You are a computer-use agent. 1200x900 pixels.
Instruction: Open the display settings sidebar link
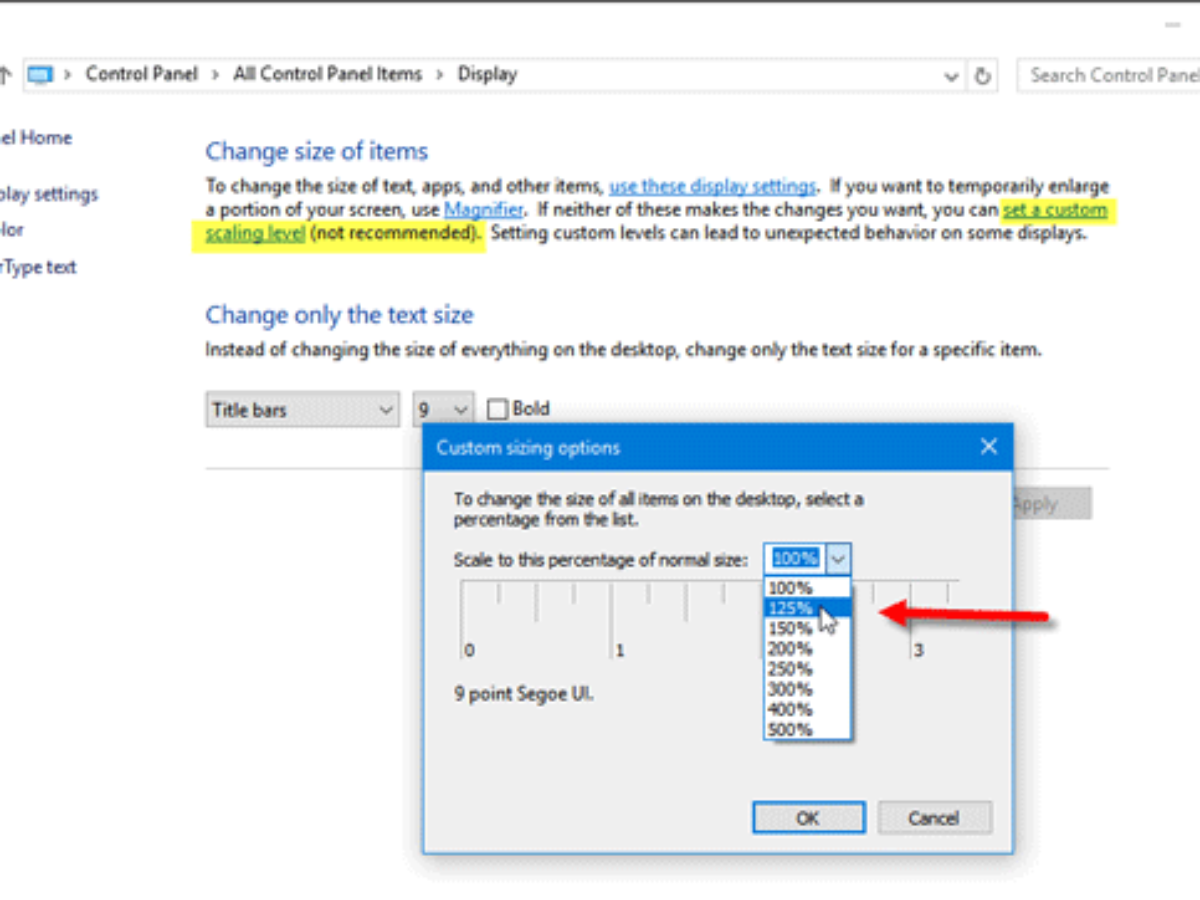tap(49, 194)
